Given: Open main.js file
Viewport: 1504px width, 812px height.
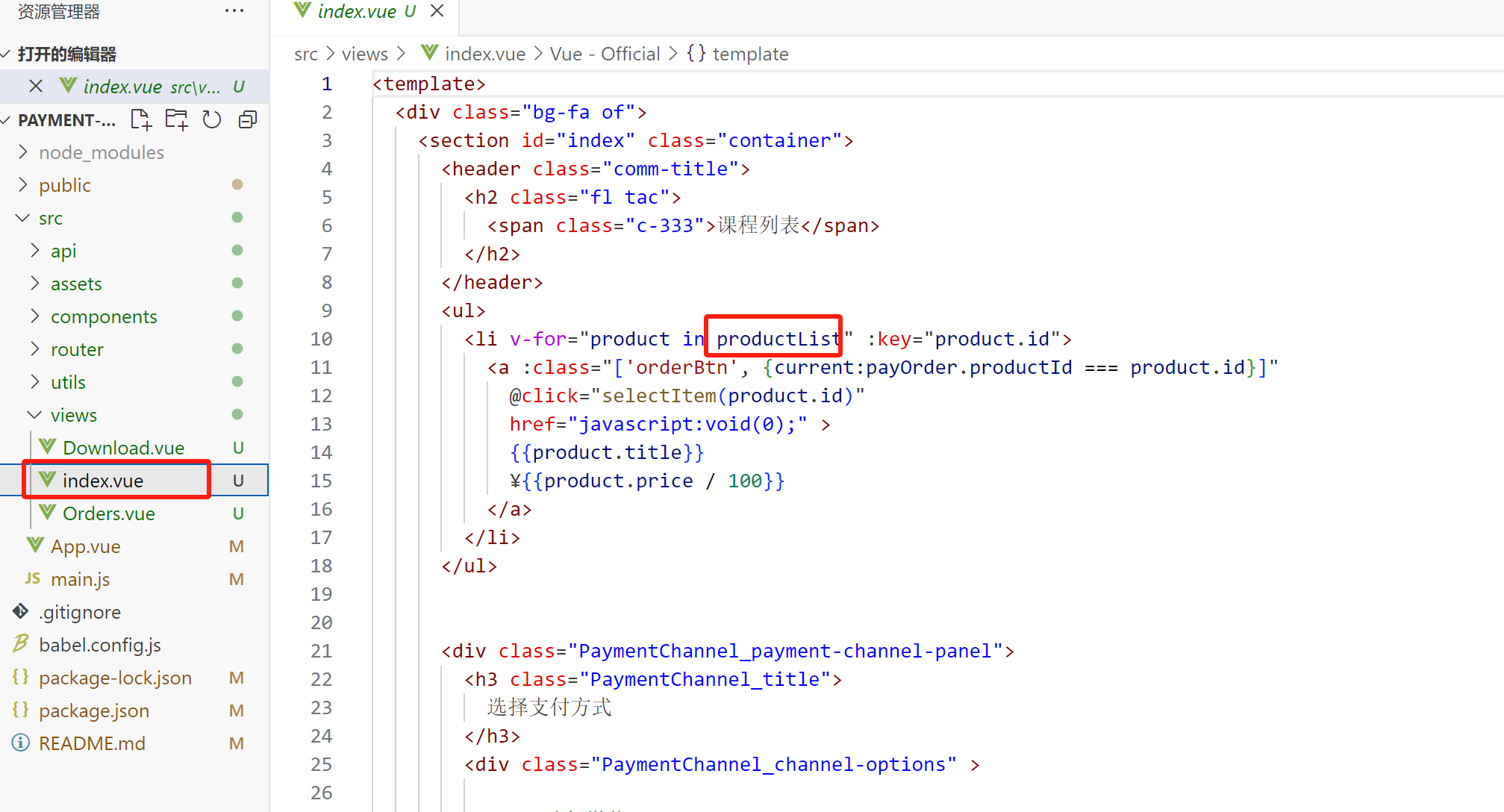Looking at the screenshot, I should (80, 579).
